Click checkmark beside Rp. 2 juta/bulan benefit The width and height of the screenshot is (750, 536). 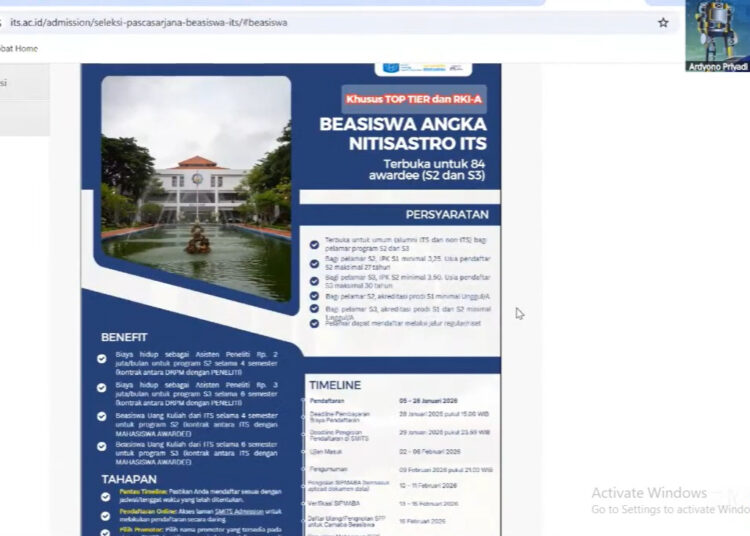point(101,359)
